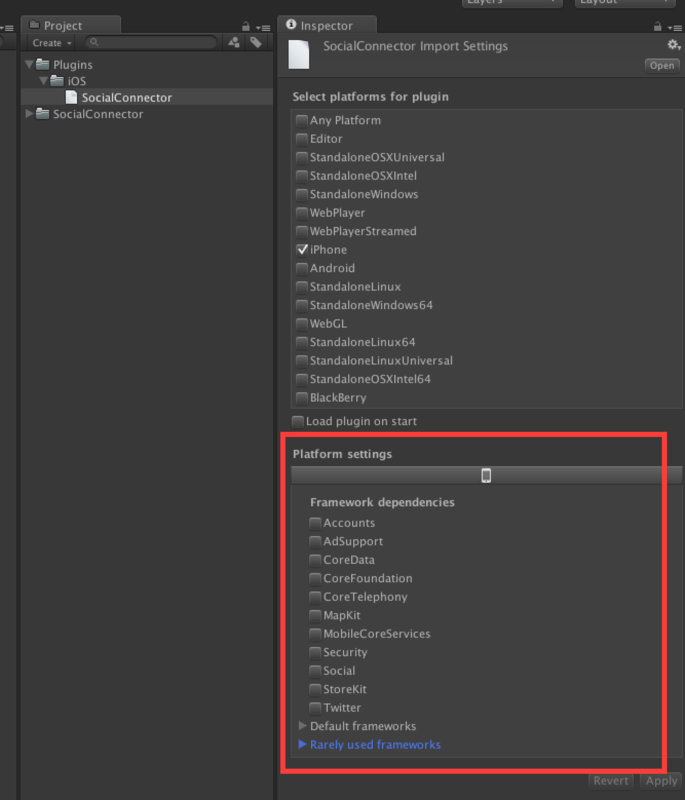Viewport: 685px width, 800px height.
Task: Check WebPlayerStreamed platform checkbox
Action: pos(301,231)
